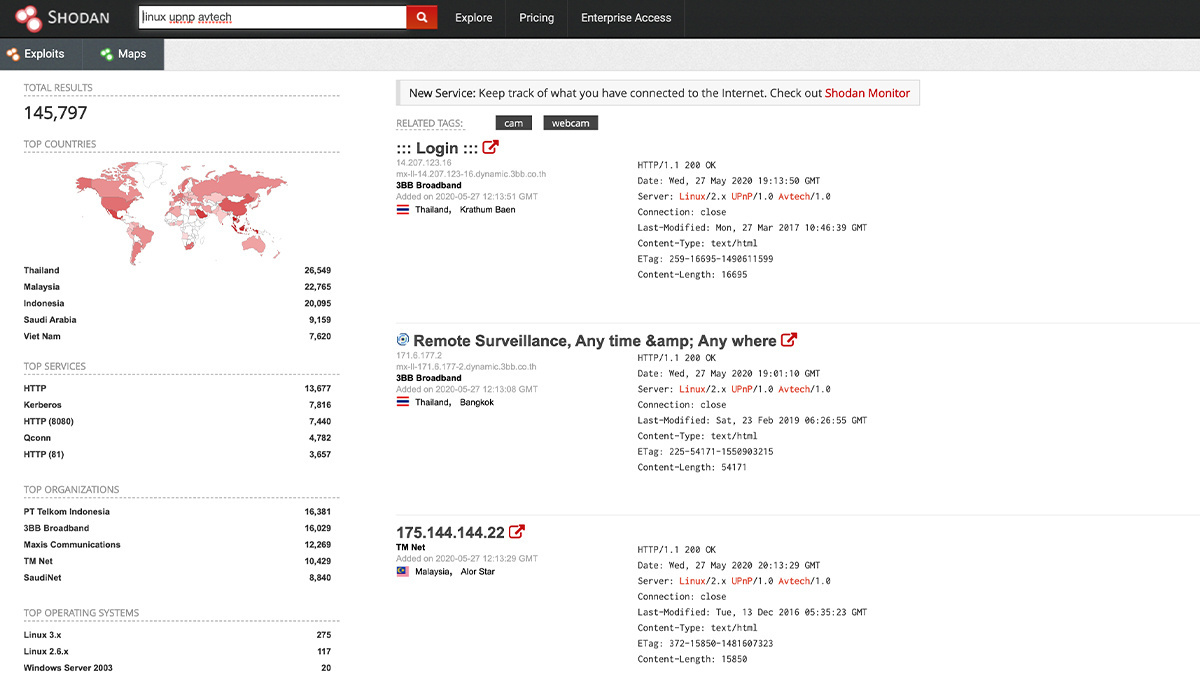Viewport: 1200px width, 675px height.
Task: Click Content-Length: 54171 line
Action: pyautogui.click(x=692, y=467)
